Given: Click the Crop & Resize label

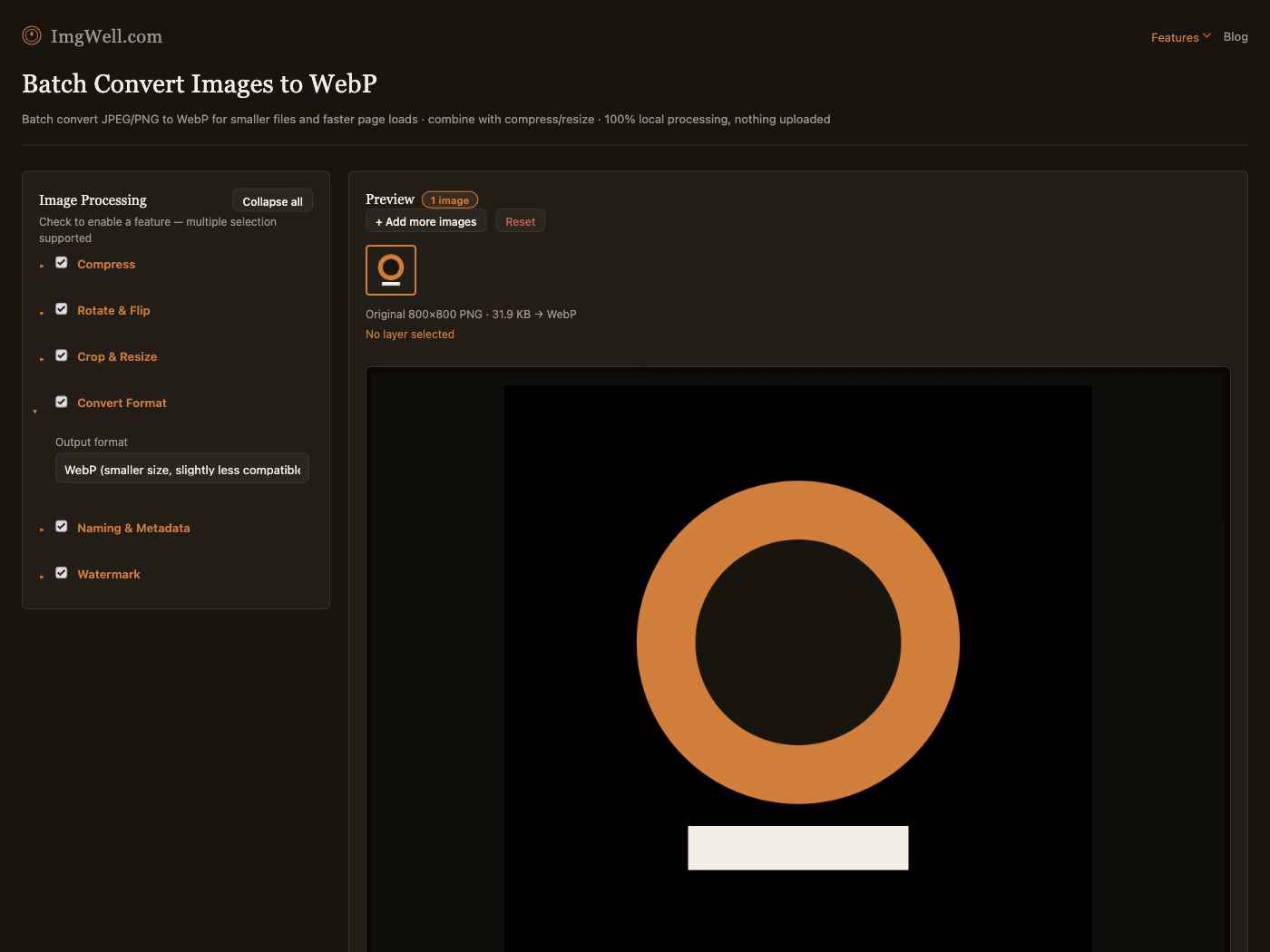Looking at the screenshot, I should click(x=117, y=356).
